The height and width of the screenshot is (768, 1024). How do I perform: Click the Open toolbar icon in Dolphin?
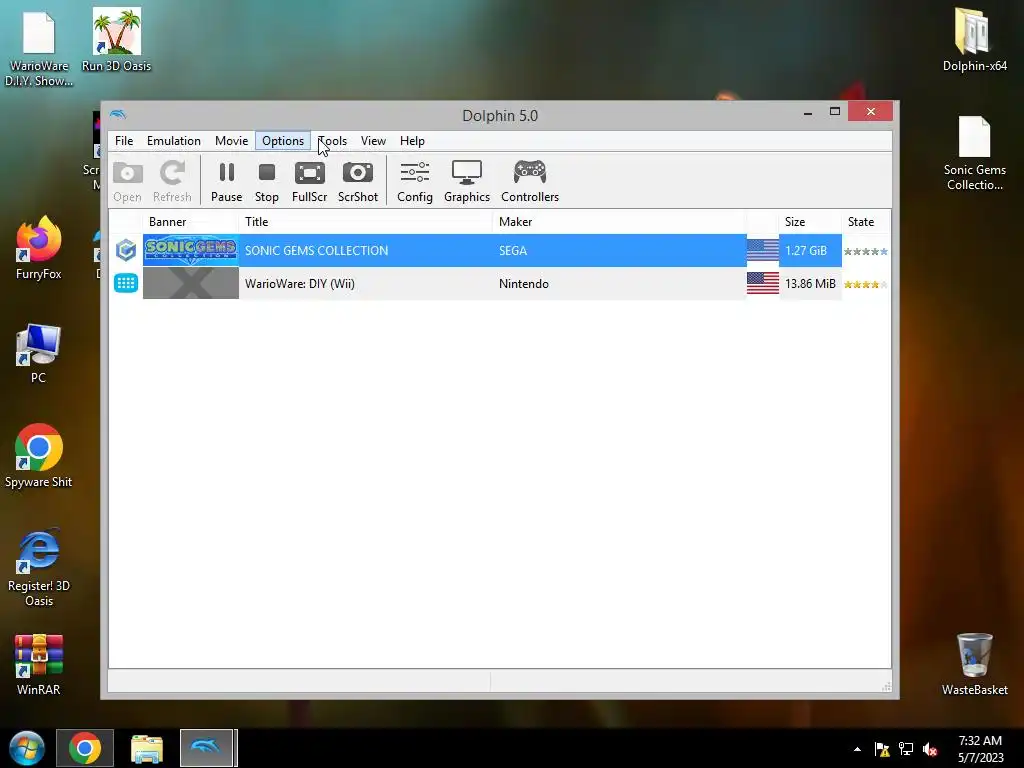(x=127, y=181)
